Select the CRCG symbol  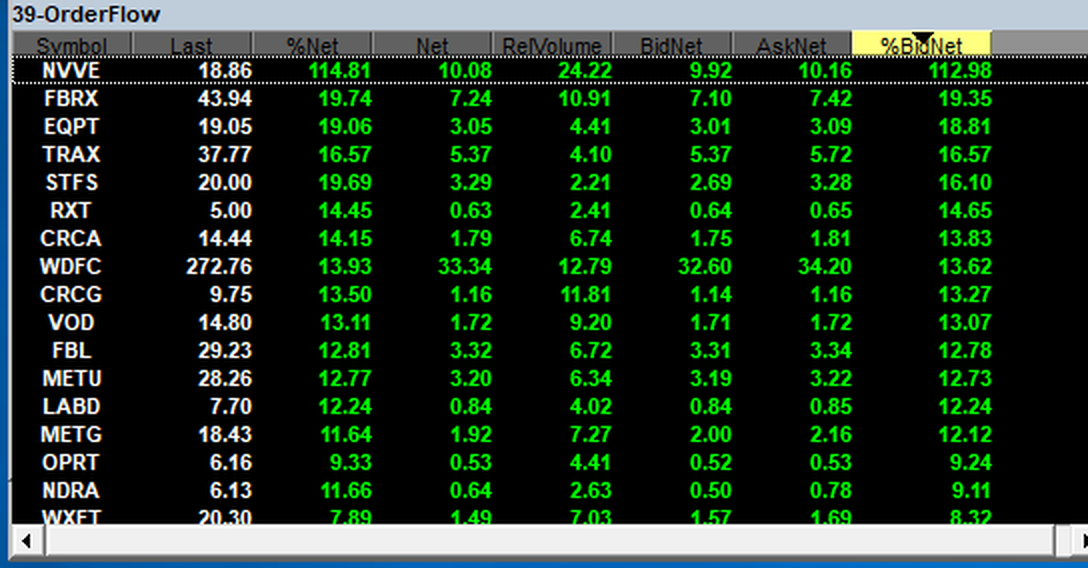tap(71, 295)
